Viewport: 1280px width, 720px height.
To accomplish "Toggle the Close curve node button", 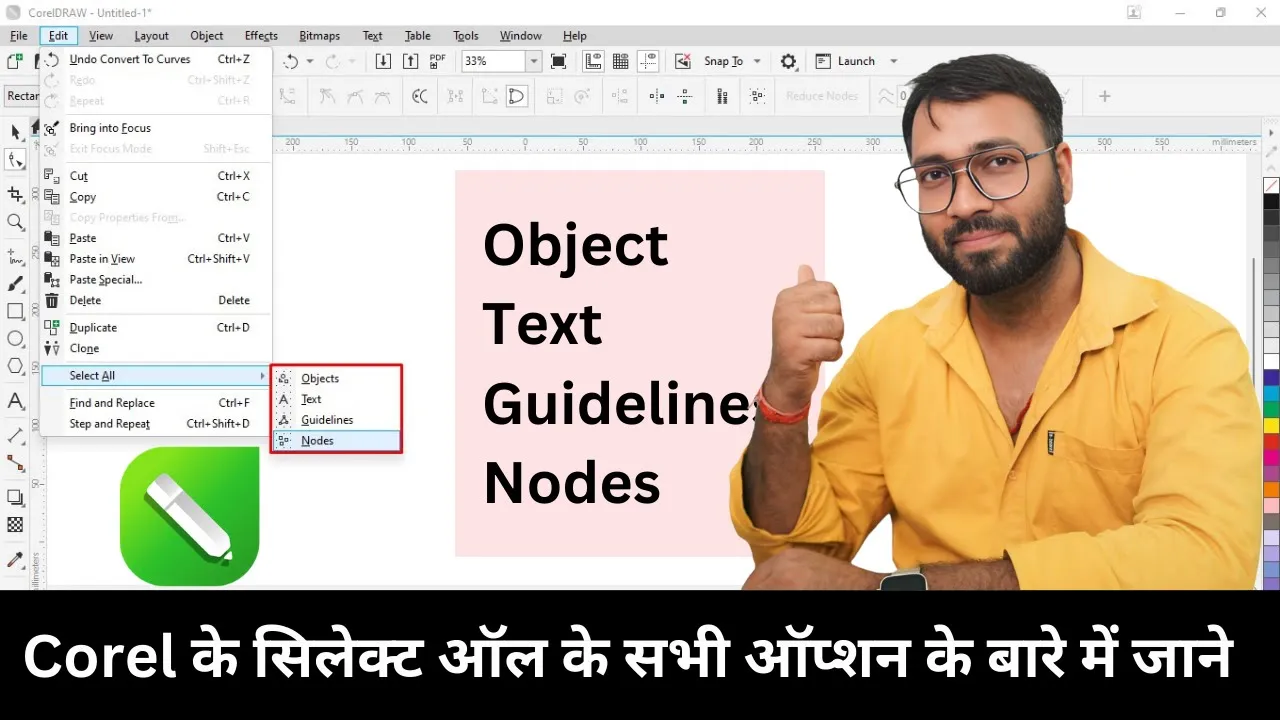I will point(517,96).
